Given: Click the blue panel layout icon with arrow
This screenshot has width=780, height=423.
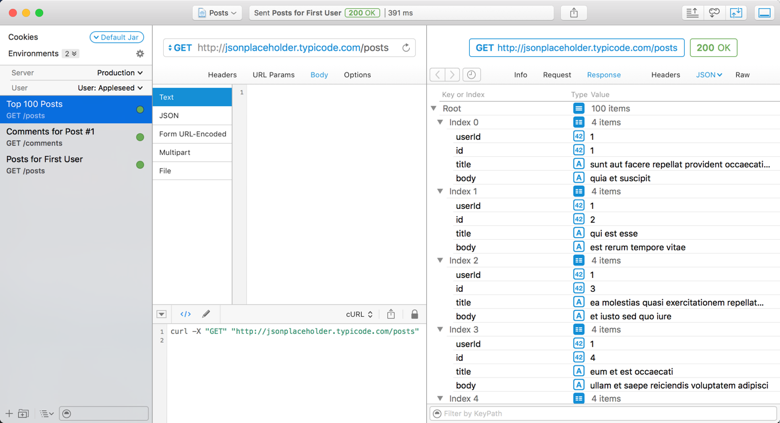Looking at the screenshot, I should (x=736, y=13).
